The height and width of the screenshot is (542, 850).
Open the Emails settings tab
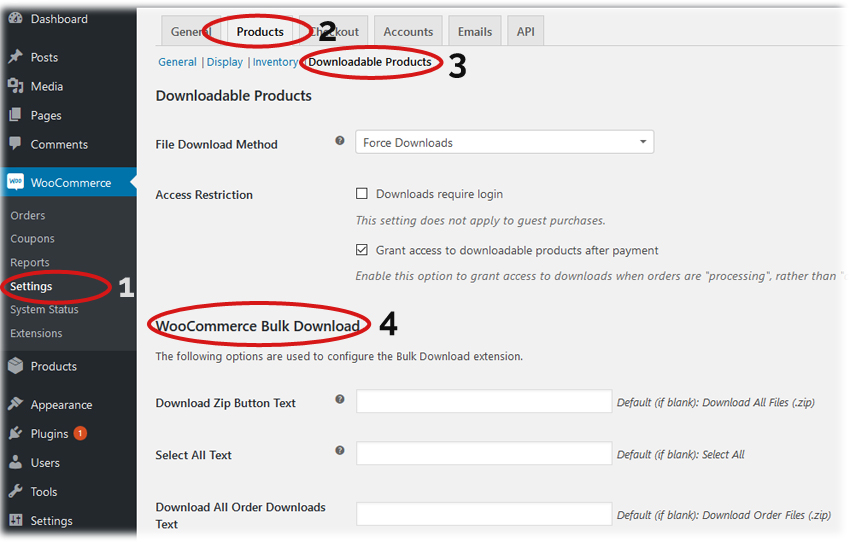474,32
